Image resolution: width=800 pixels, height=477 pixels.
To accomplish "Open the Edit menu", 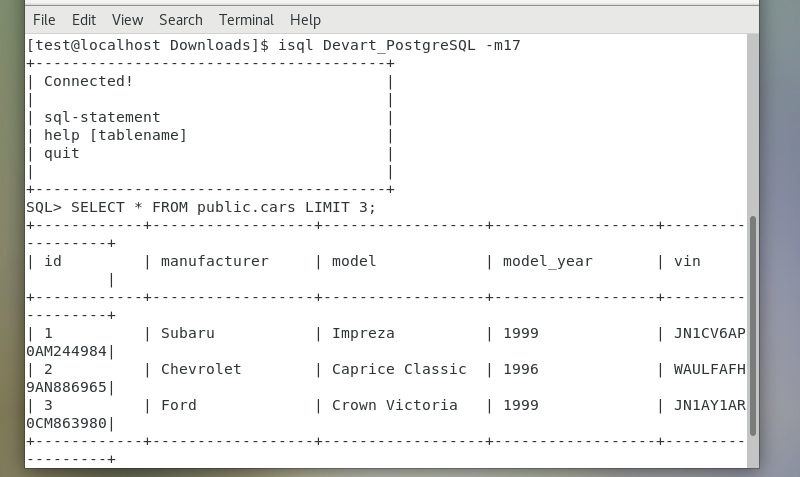I will point(84,20).
